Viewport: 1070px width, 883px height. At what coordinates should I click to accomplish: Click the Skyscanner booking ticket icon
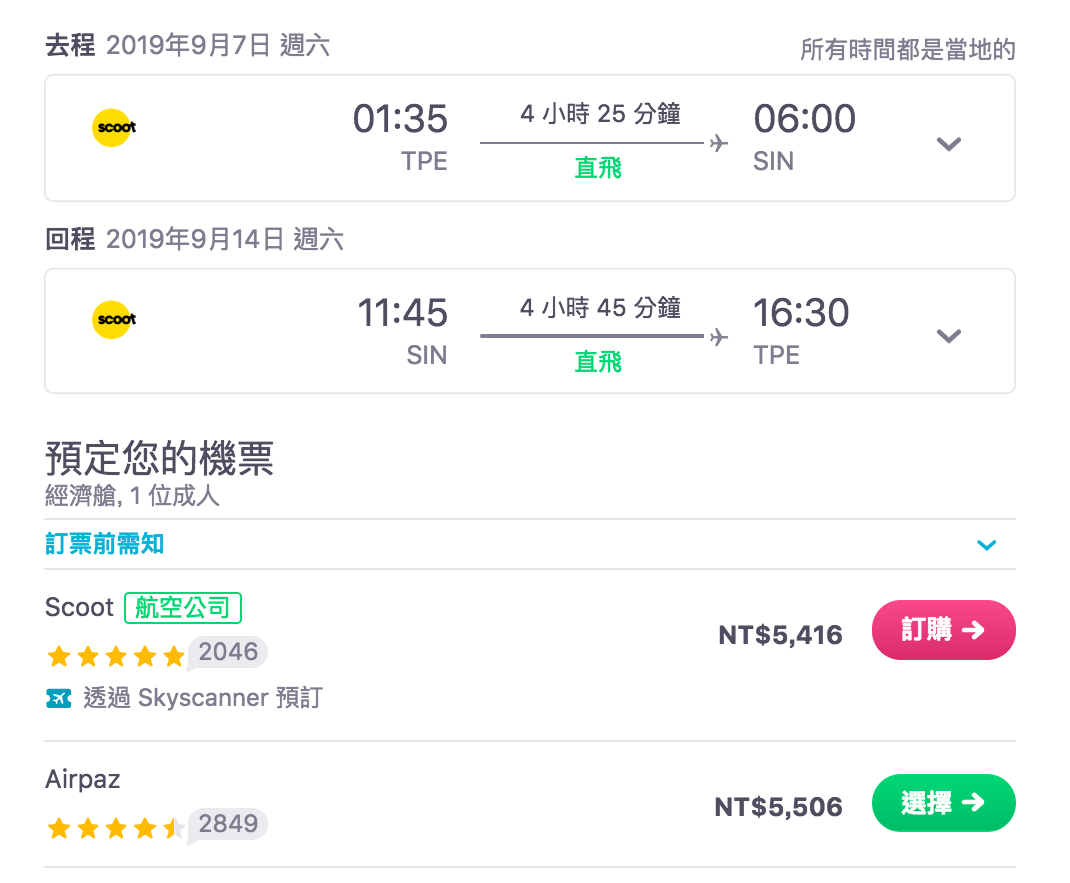click(x=59, y=698)
